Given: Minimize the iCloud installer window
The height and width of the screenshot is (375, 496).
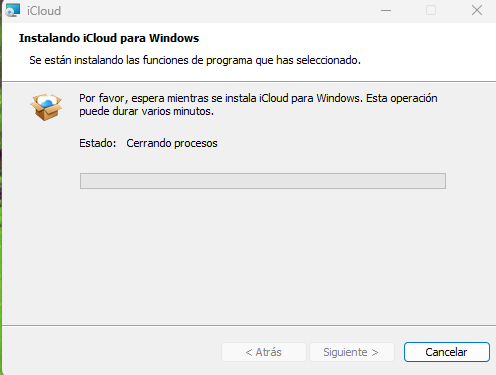Looking at the screenshot, I should pyautogui.click(x=386, y=10).
